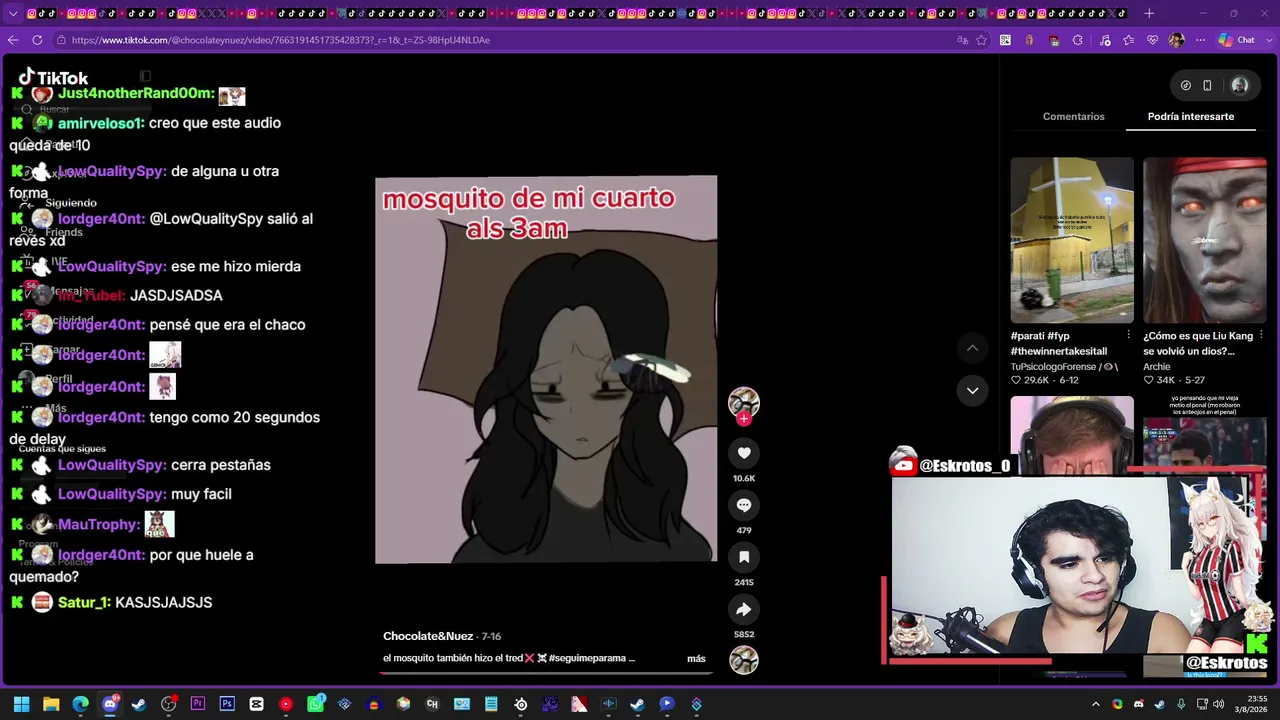This screenshot has width=1280, height=720.
Task: Open the TikTok profile avatar menu
Action: tap(1240, 85)
